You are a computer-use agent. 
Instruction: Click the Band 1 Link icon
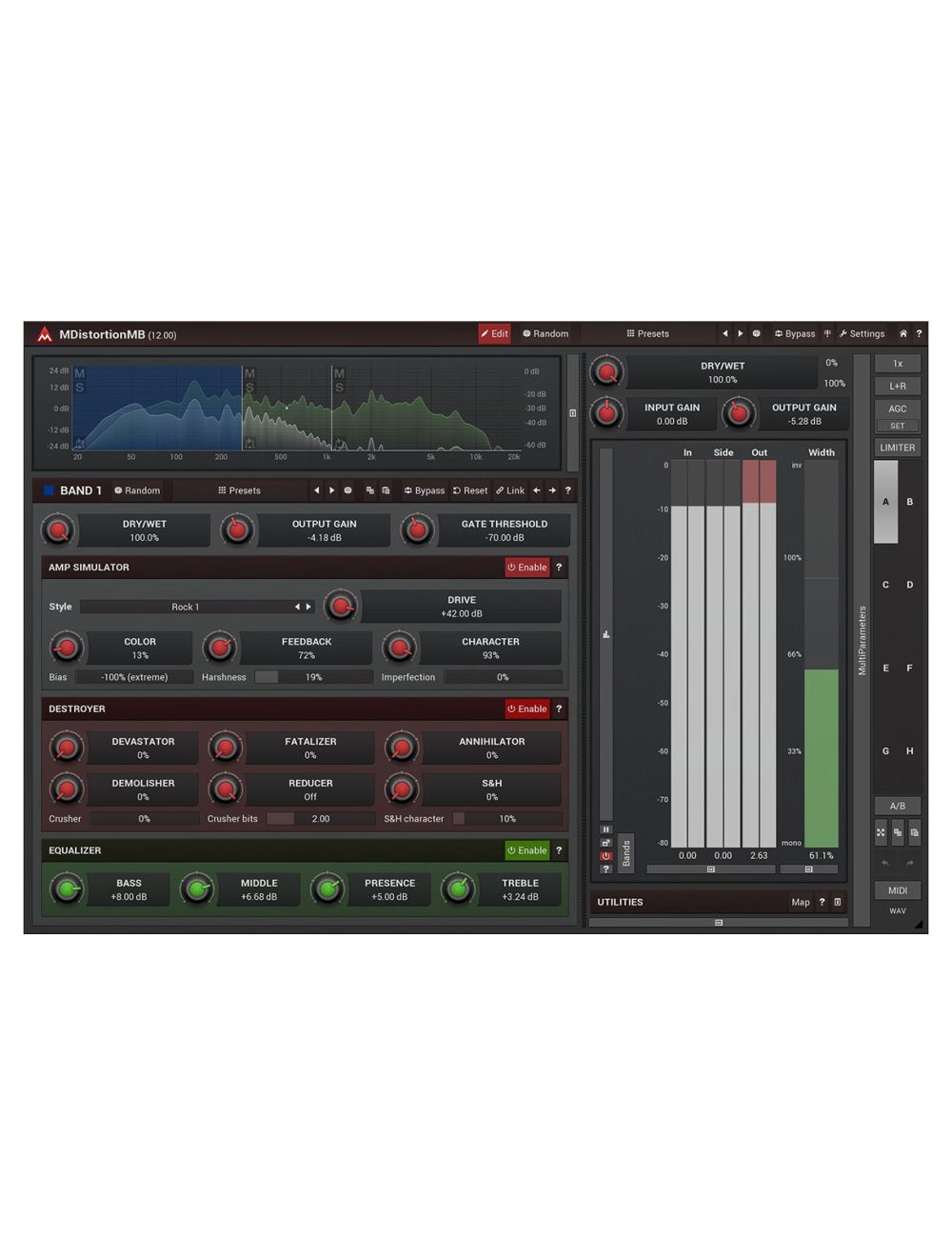(509, 491)
